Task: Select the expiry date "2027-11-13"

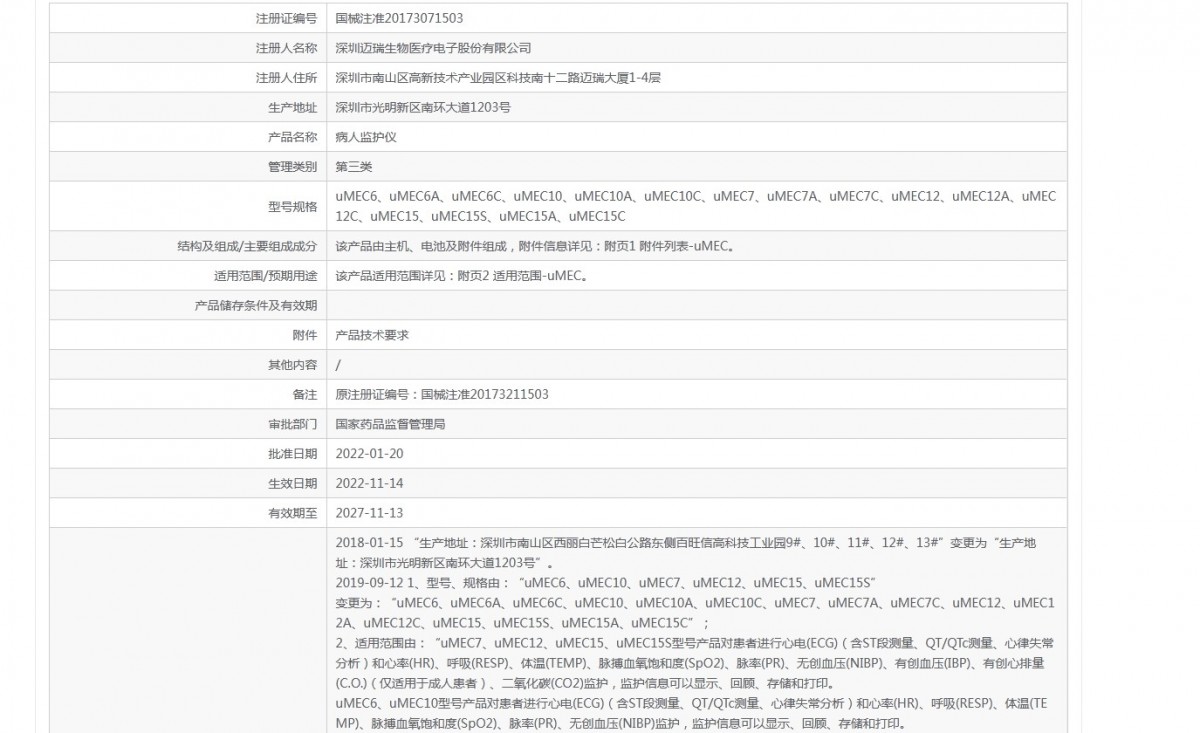Action: (x=369, y=513)
